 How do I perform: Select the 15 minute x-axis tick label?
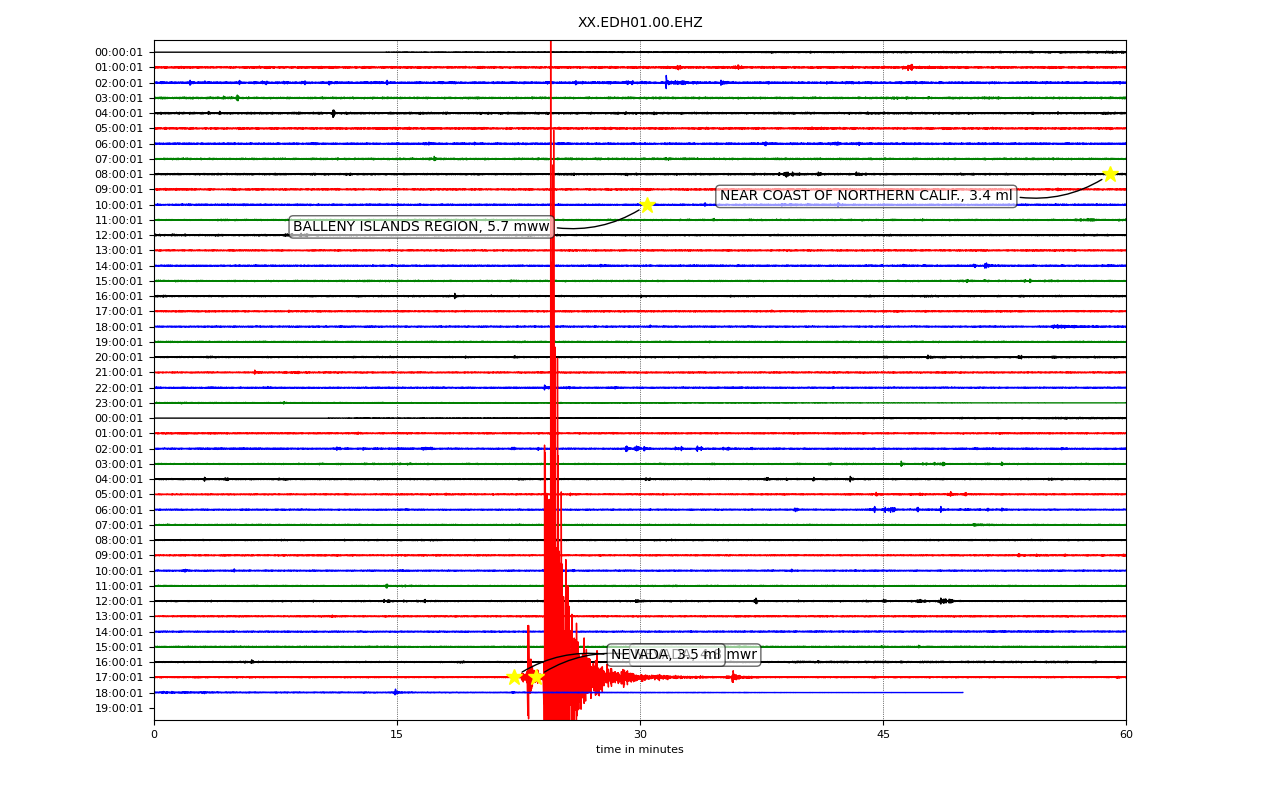397,735
